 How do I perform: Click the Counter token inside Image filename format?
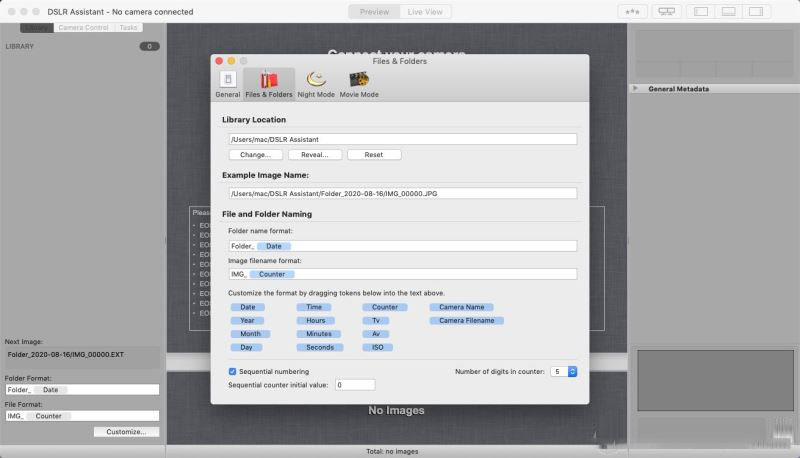[272, 274]
